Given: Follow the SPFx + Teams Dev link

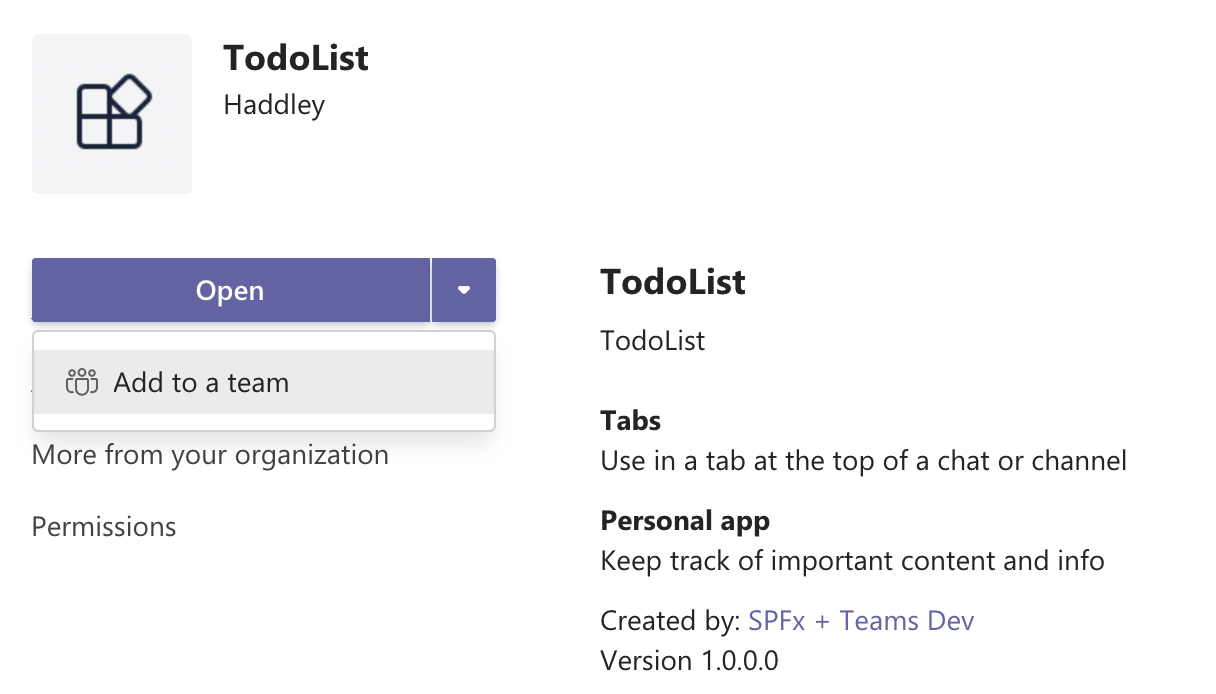Looking at the screenshot, I should (x=860, y=621).
